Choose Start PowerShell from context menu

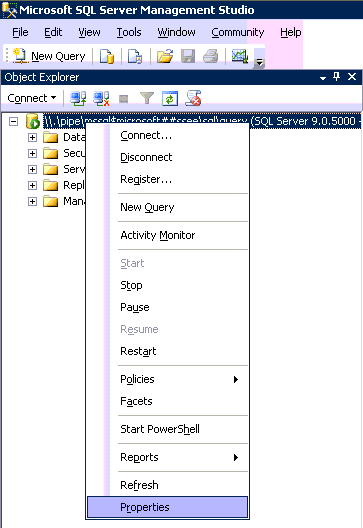(x=167, y=429)
